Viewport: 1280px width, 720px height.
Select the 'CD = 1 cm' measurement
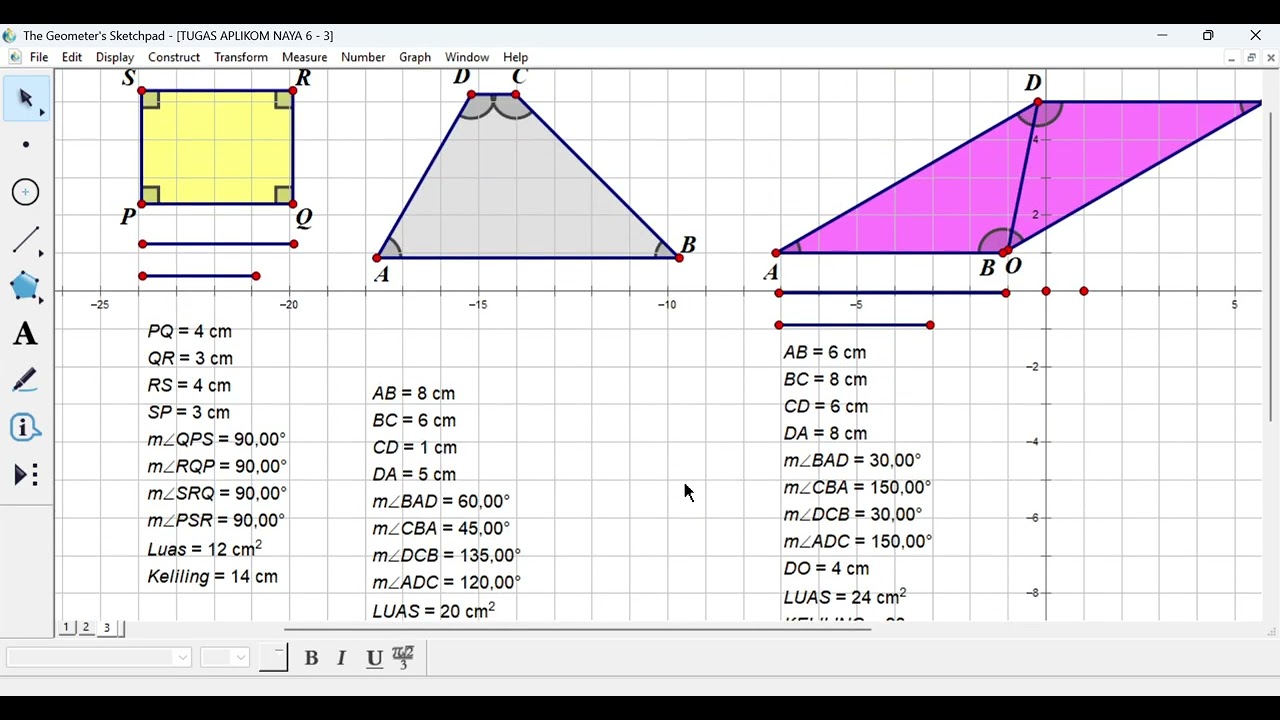coord(415,447)
